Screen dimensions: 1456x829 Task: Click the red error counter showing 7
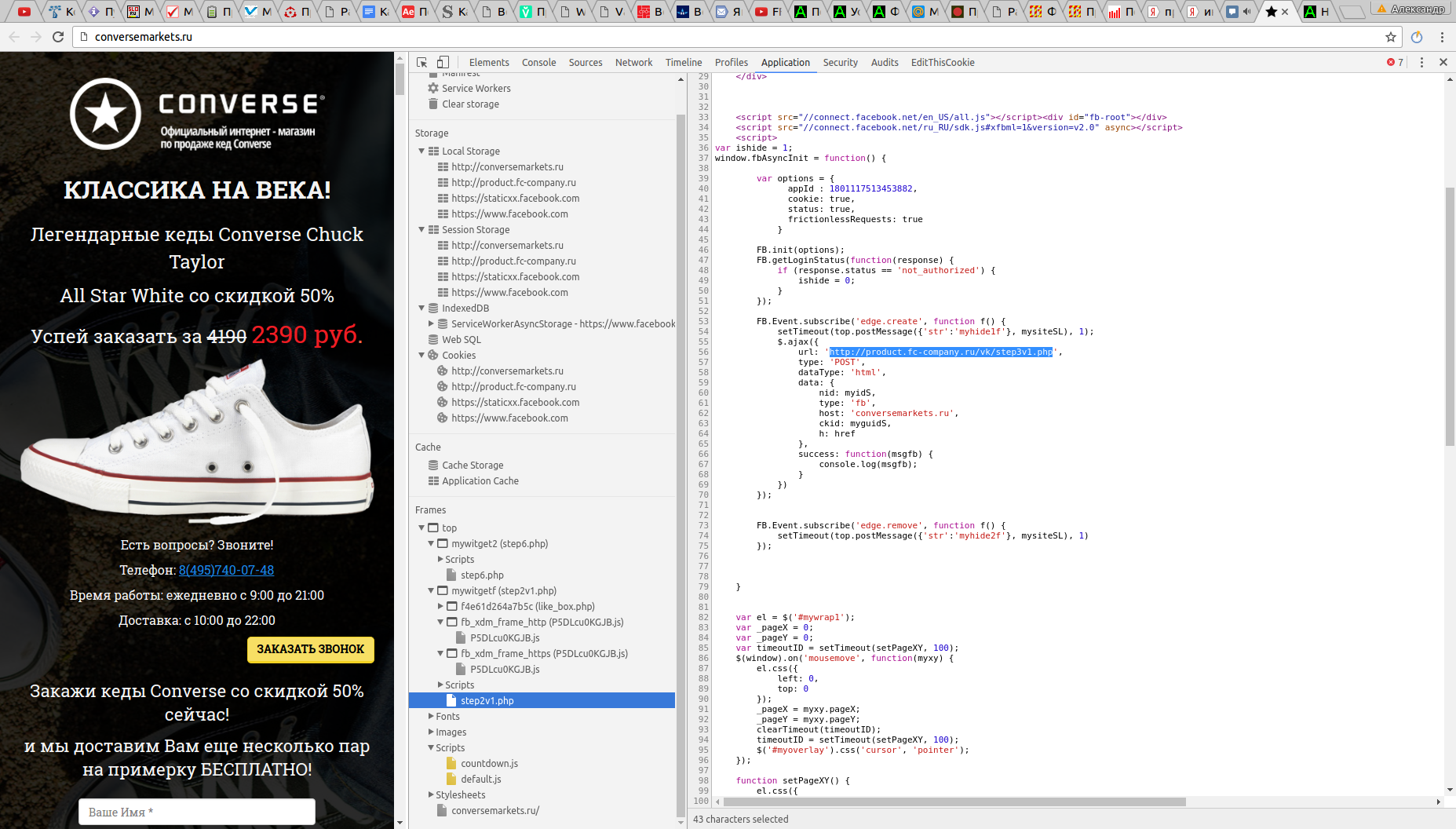coord(1396,62)
